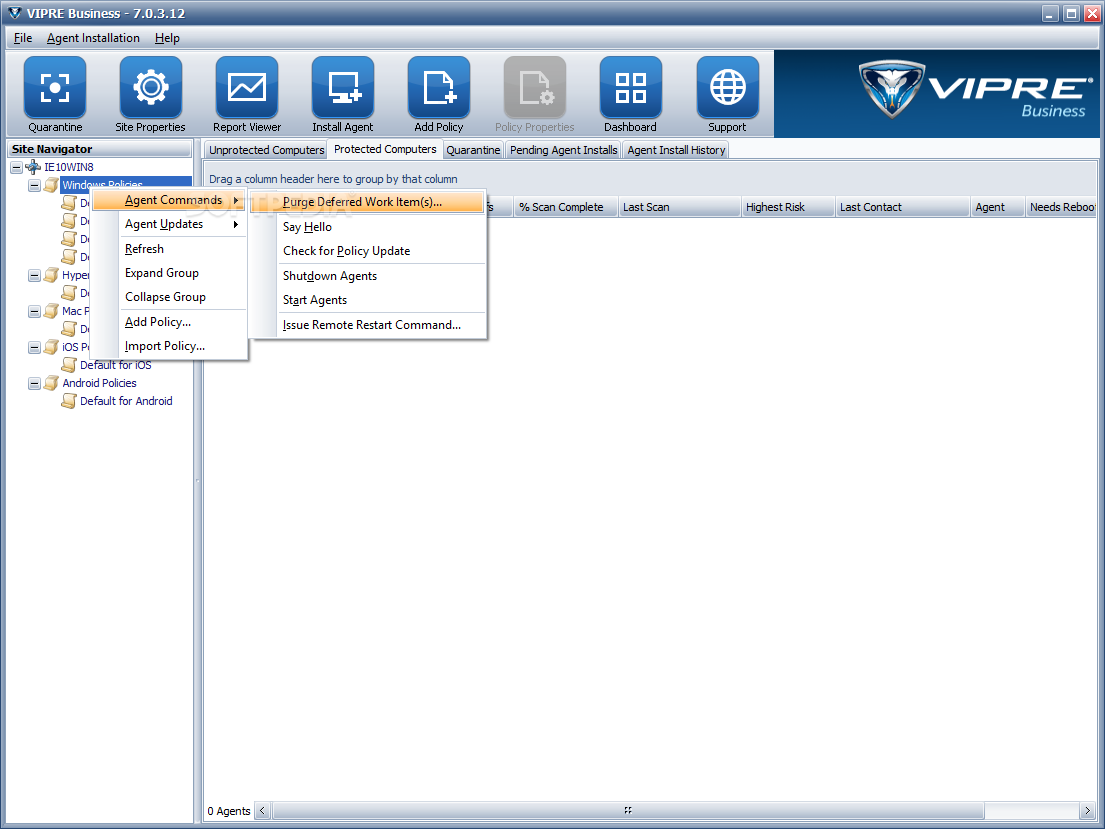
Task: Open the Dashboard toolbar icon
Action: coord(631,87)
